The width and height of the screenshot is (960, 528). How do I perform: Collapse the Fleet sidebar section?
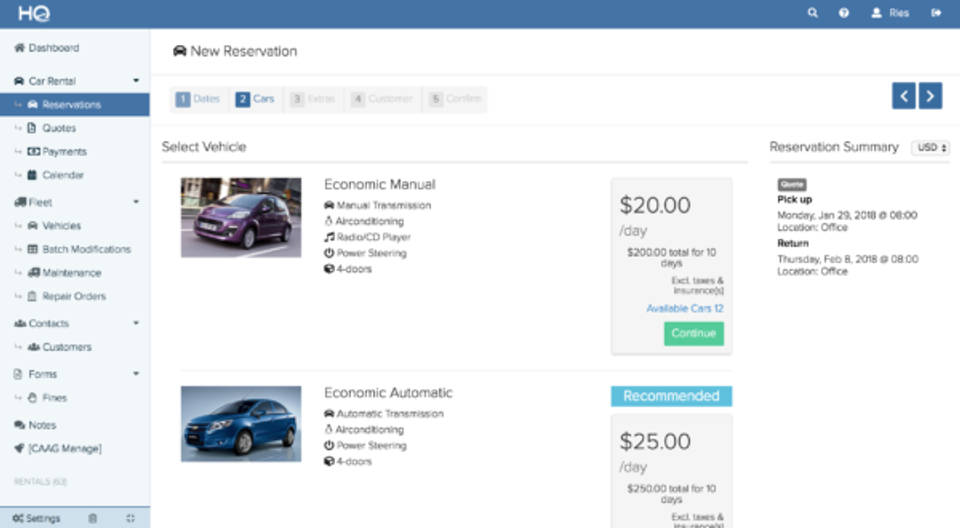[136, 202]
